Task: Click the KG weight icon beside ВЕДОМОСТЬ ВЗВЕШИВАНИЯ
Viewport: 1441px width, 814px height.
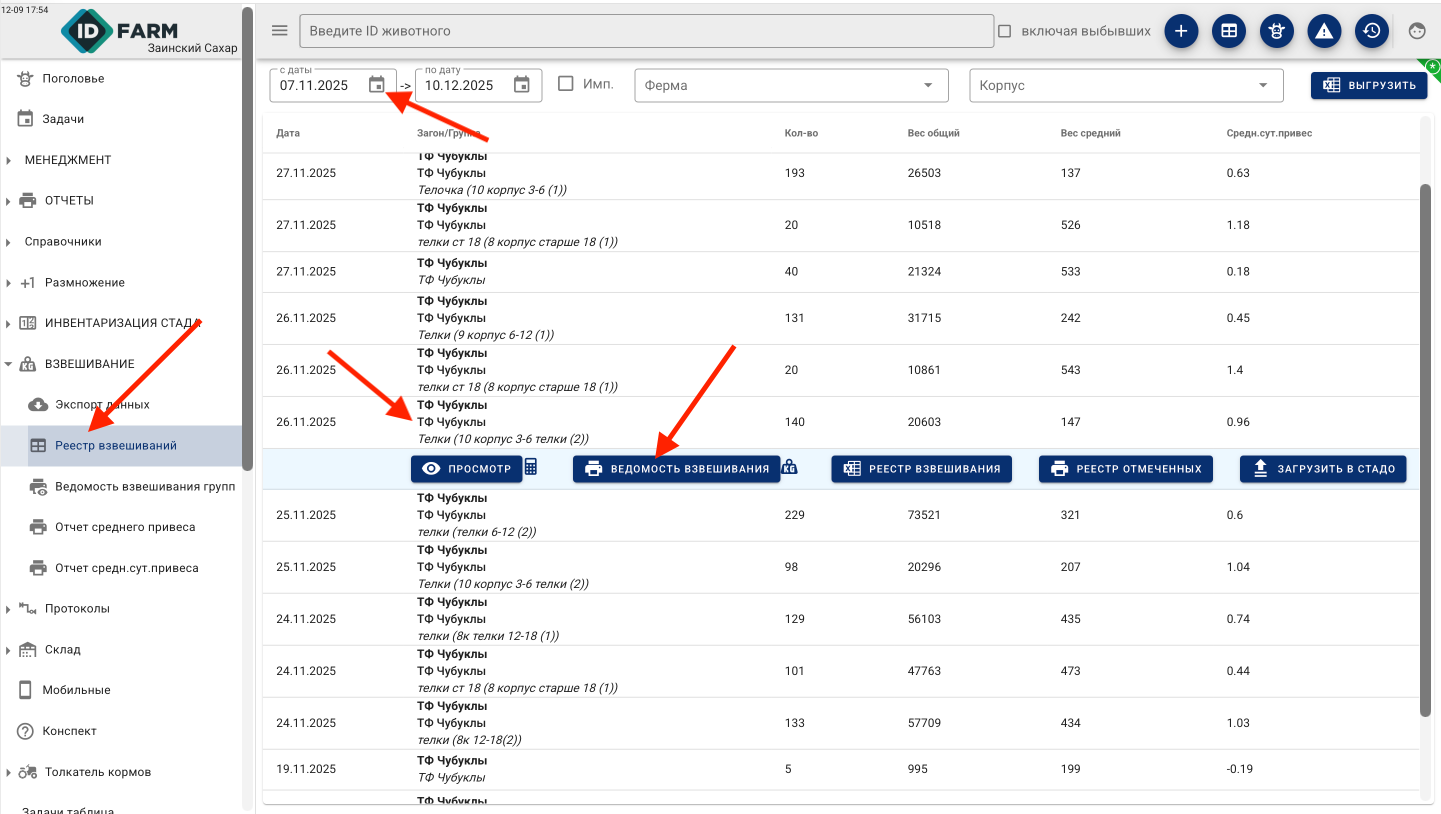Action: [789, 467]
